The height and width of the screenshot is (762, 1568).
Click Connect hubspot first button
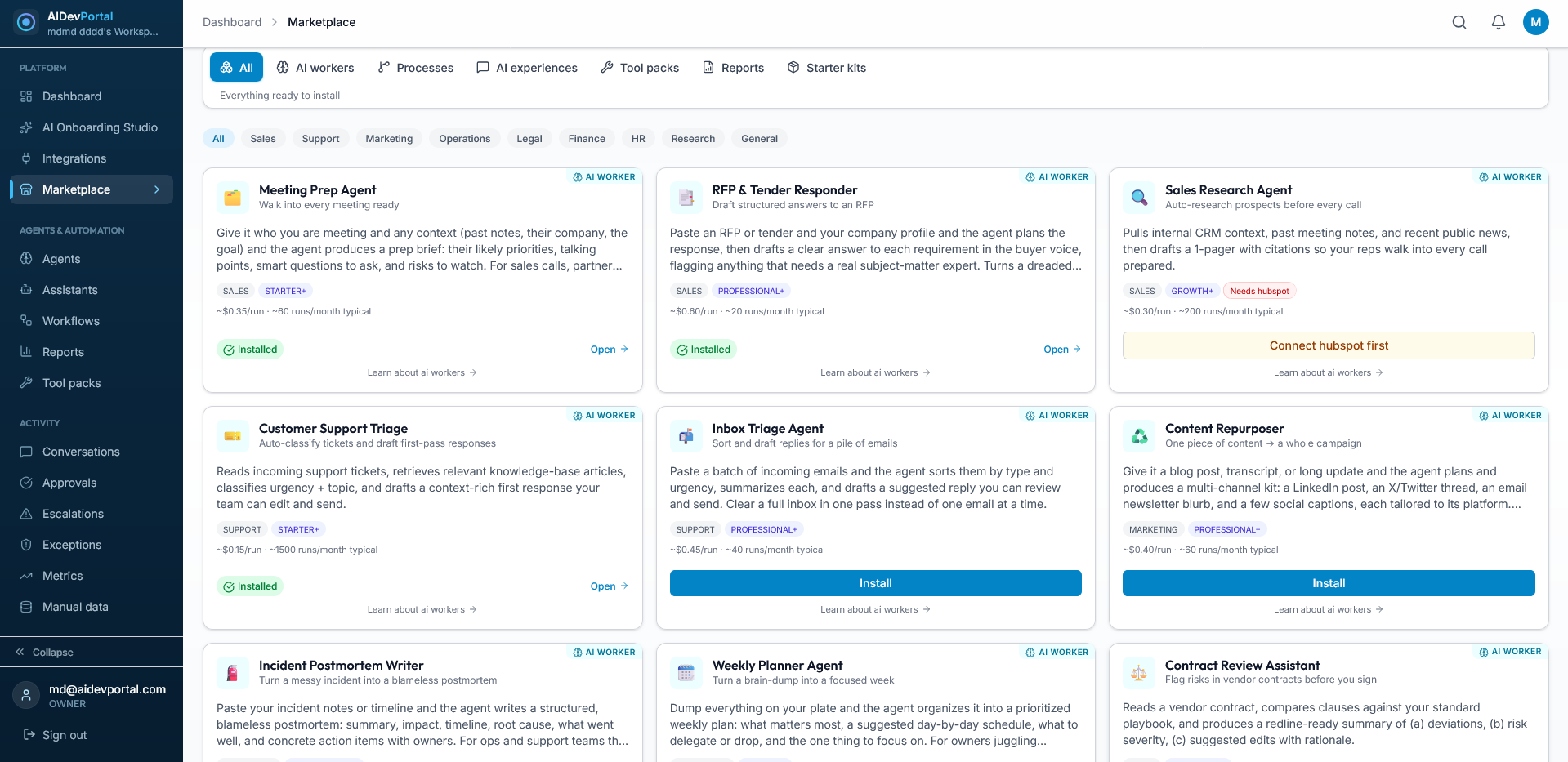pyautogui.click(x=1329, y=345)
